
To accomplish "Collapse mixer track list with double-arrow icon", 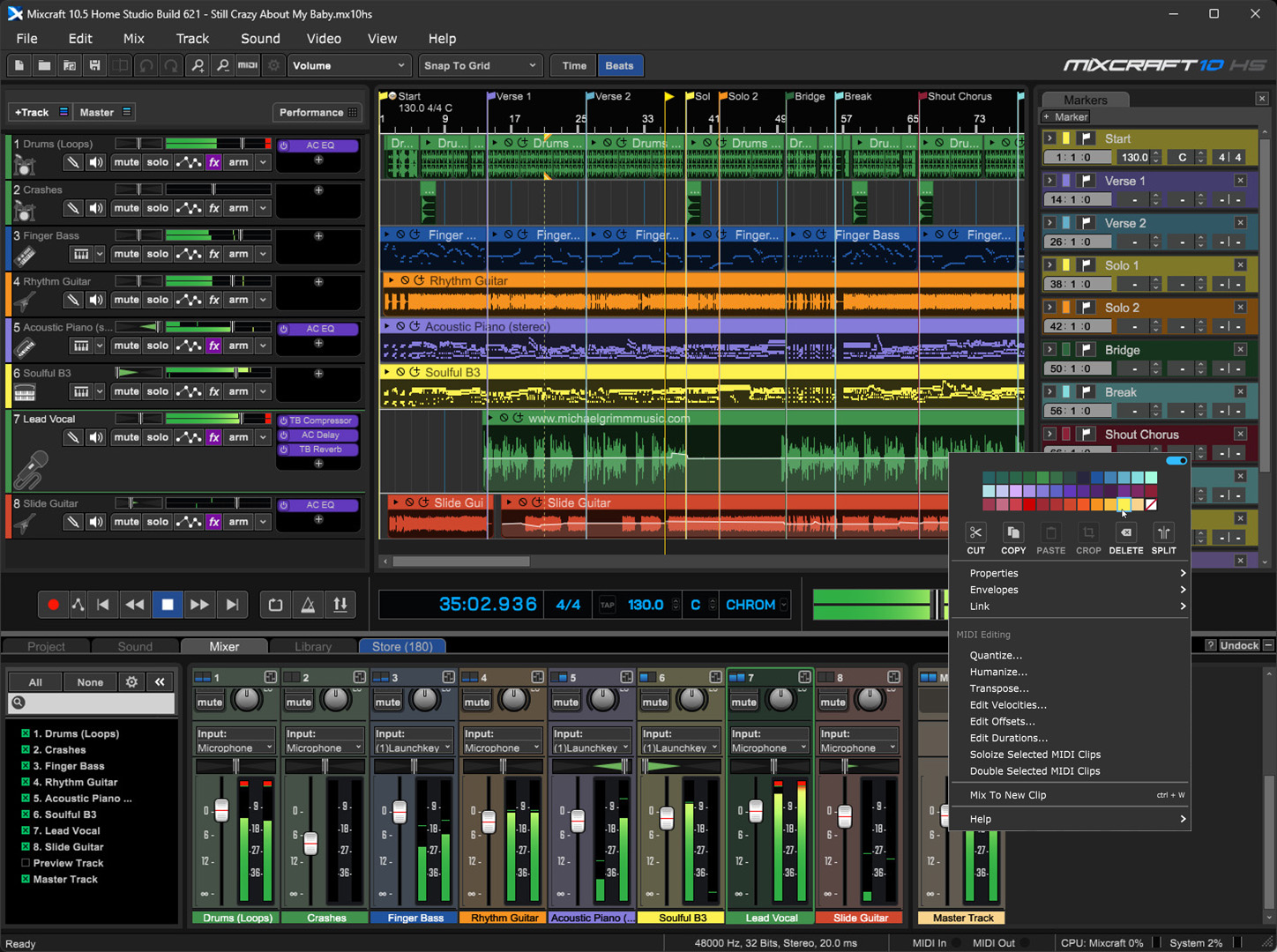I will click(x=160, y=681).
